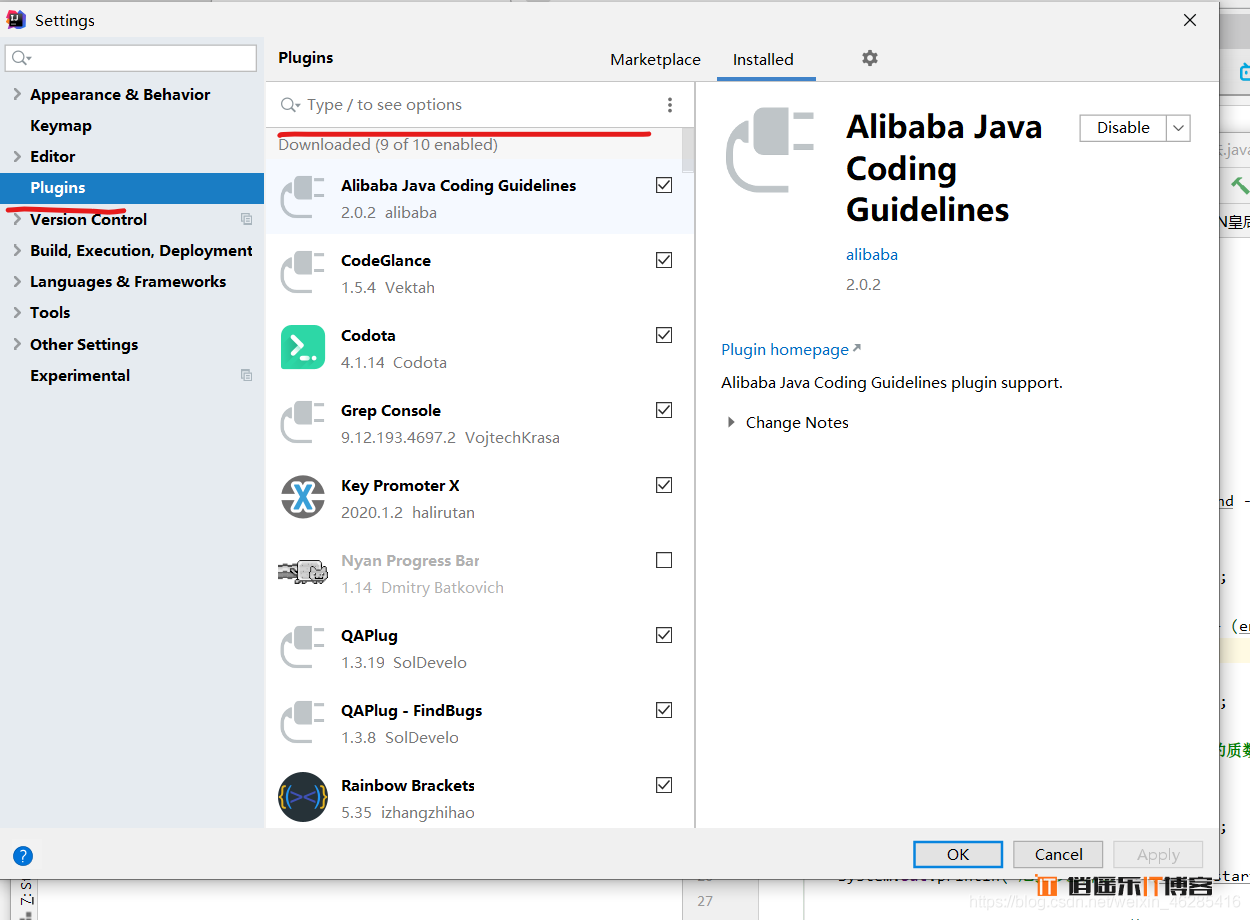Expand the Tools settings node

[x=17, y=312]
